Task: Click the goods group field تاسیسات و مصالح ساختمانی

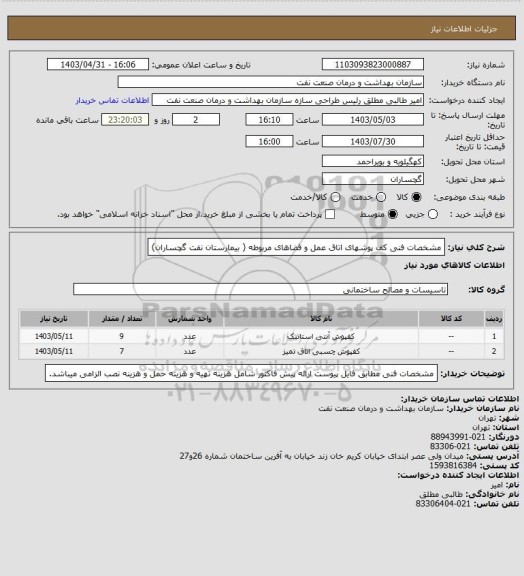Action: 260,289
